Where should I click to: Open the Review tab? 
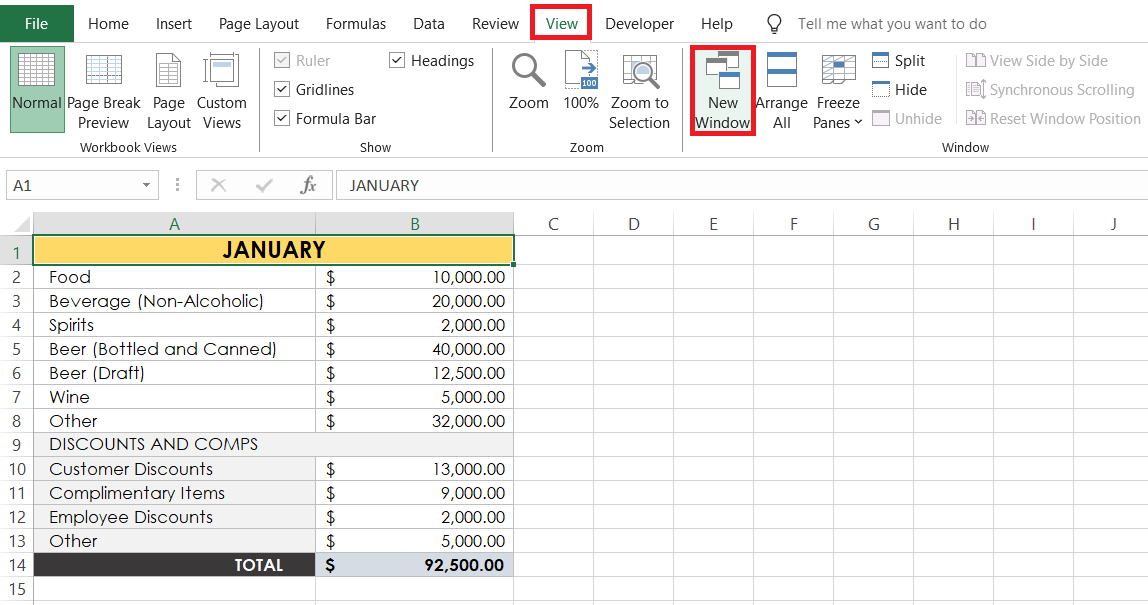click(x=495, y=23)
